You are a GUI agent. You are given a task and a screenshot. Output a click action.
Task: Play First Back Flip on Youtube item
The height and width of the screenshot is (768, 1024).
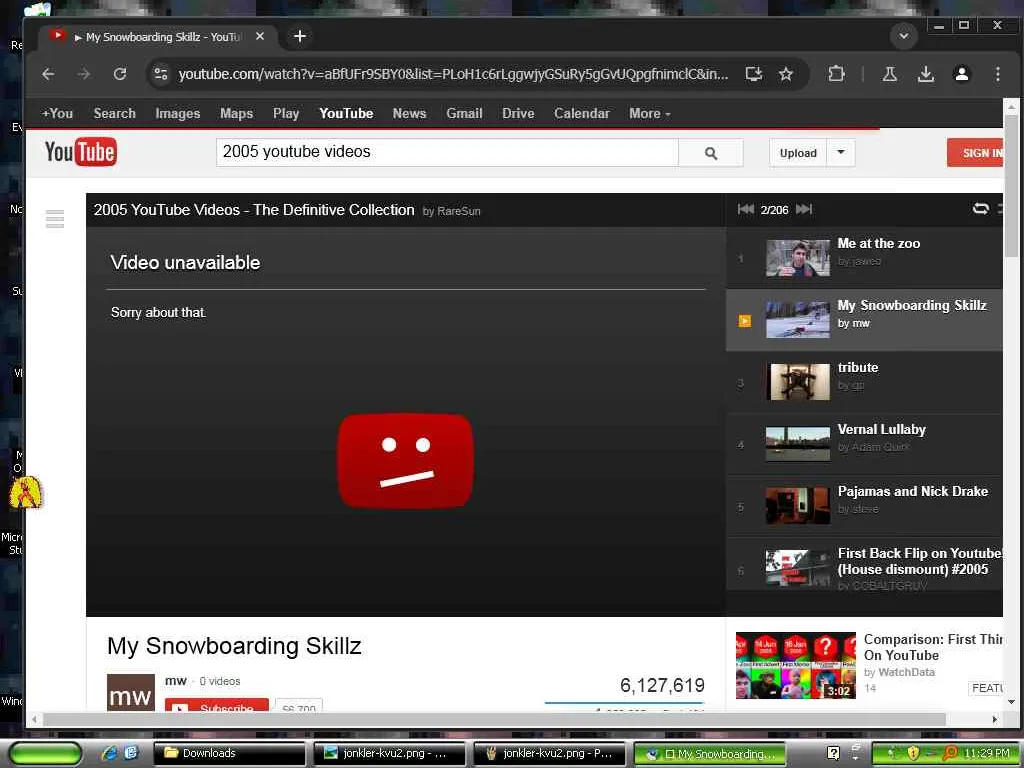(x=865, y=566)
